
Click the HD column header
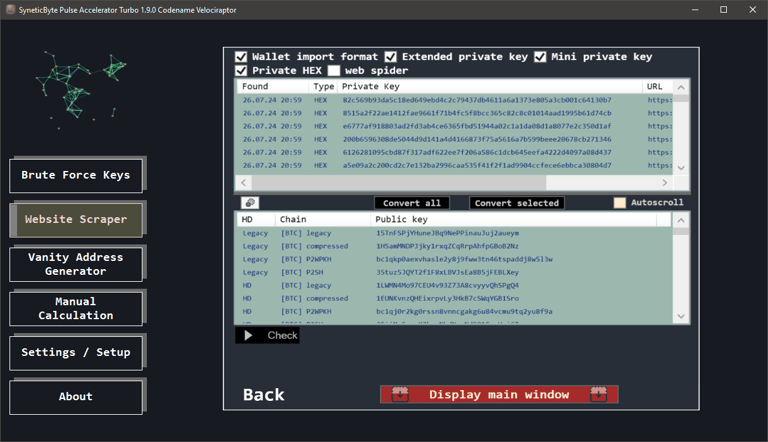[x=257, y=220]
